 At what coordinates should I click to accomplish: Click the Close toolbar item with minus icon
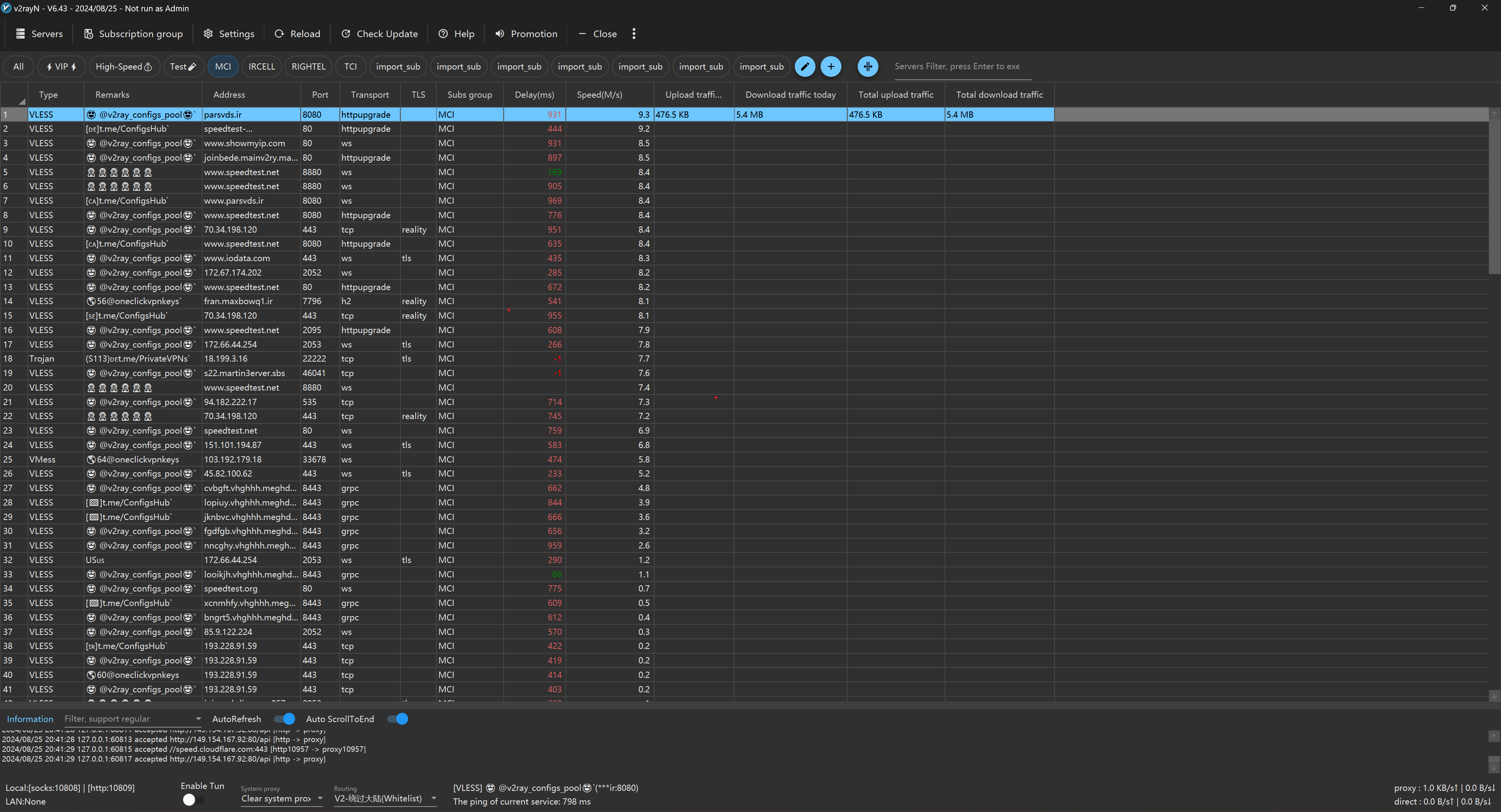(597, 34)
